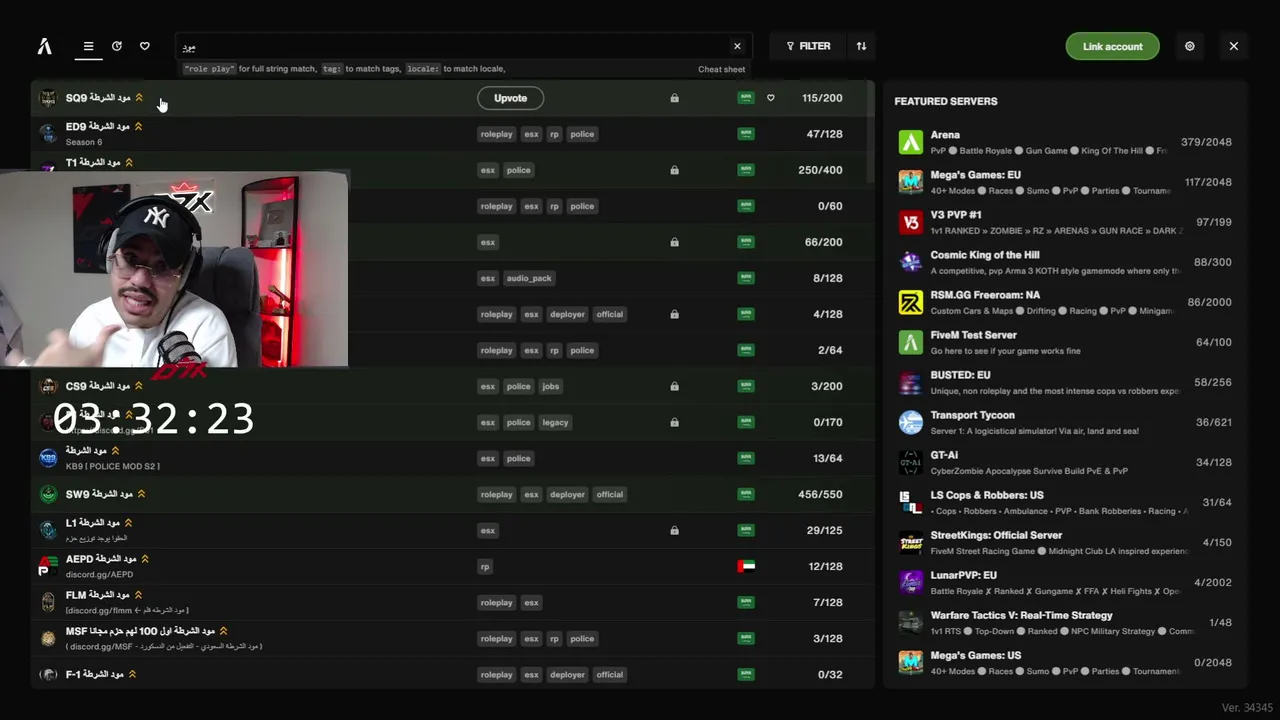Open settings with the gear icon

coord(1189,46)
